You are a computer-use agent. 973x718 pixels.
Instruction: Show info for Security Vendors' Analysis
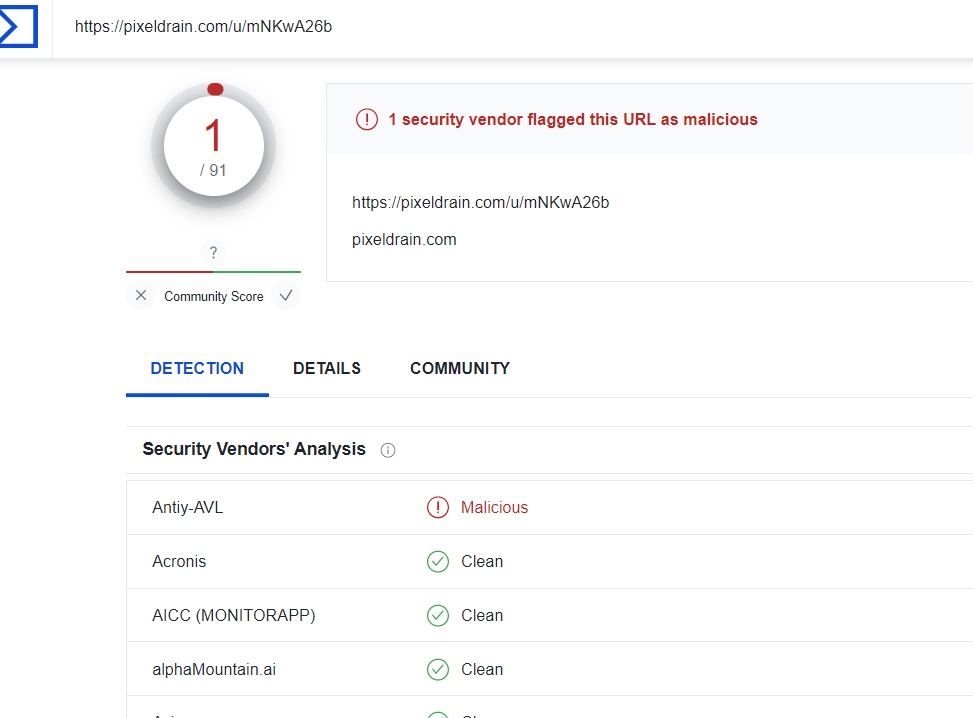[388, 450]
